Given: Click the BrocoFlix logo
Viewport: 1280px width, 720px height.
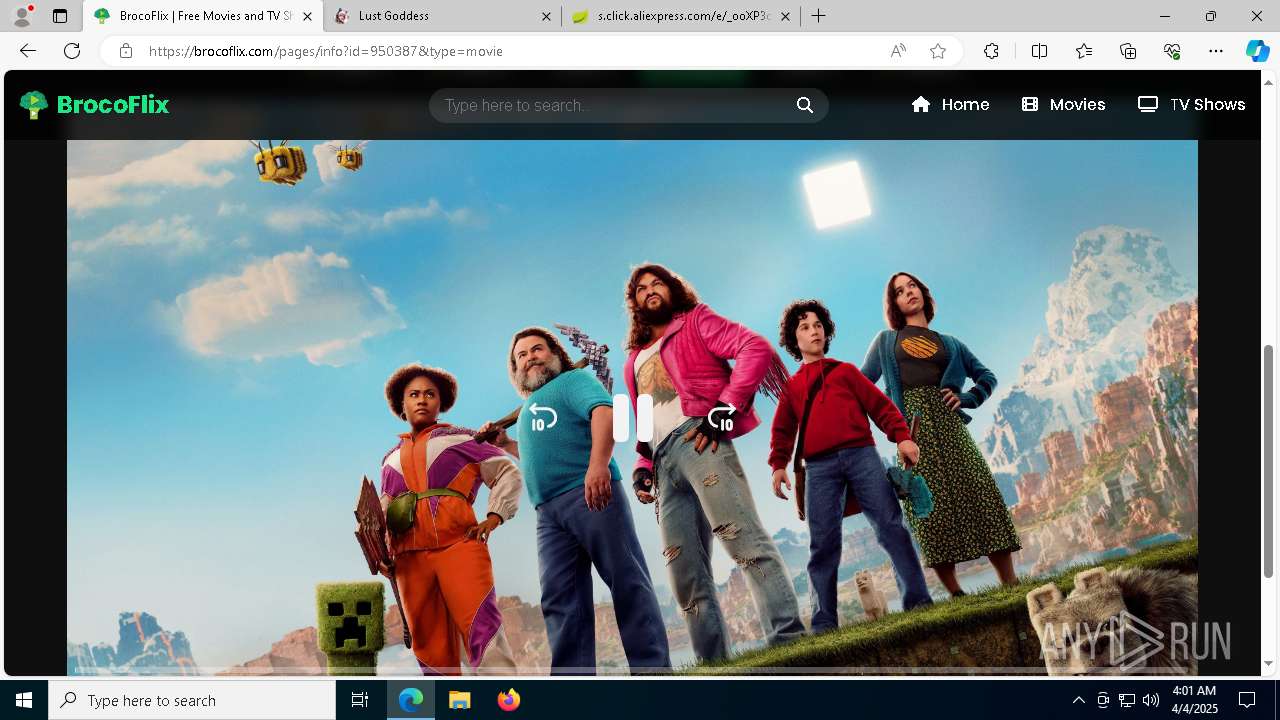Looking at the screenshot, I should point(94,104).
